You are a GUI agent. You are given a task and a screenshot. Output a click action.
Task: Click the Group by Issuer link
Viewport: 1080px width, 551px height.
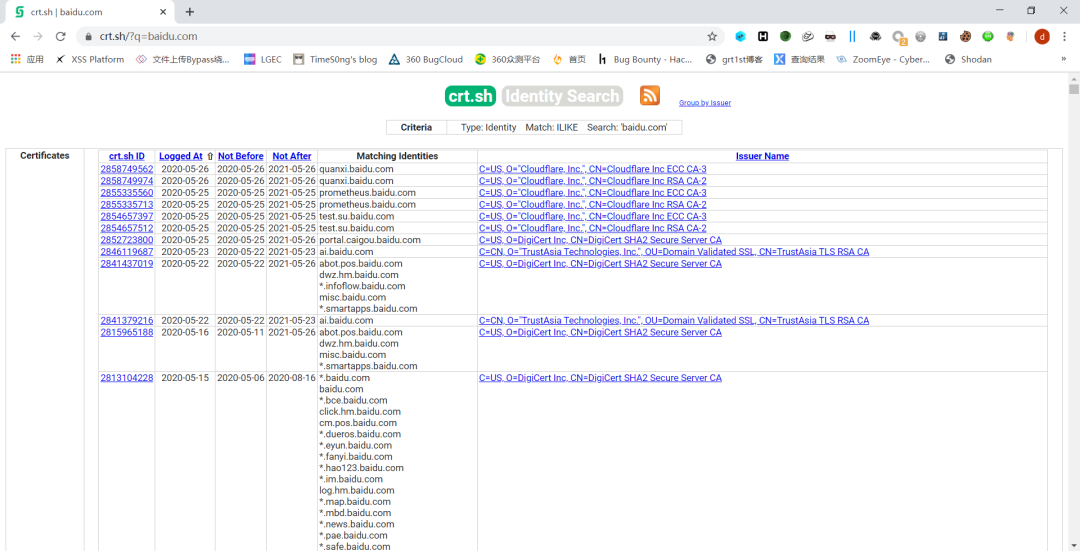(x=705, y=103)
